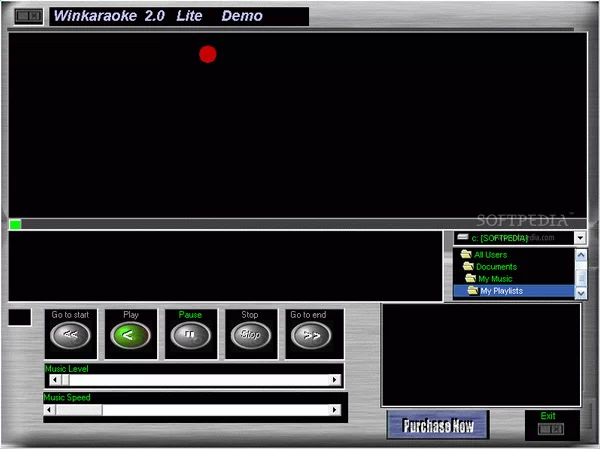Pause the song with the Pause button
The image size is (600, 449).
(x=190, y=335)
